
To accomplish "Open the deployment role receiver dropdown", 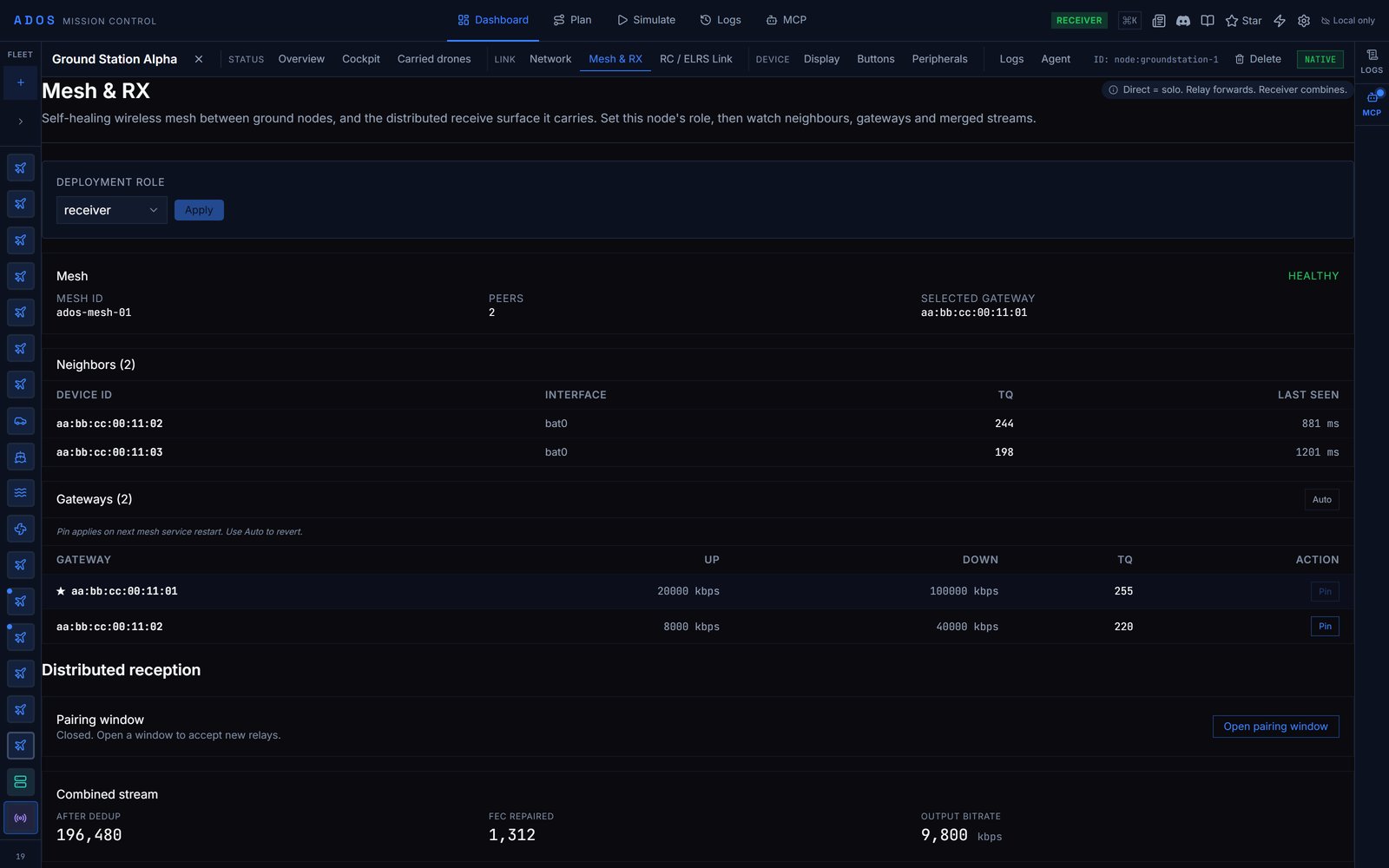I will point(111,210).
